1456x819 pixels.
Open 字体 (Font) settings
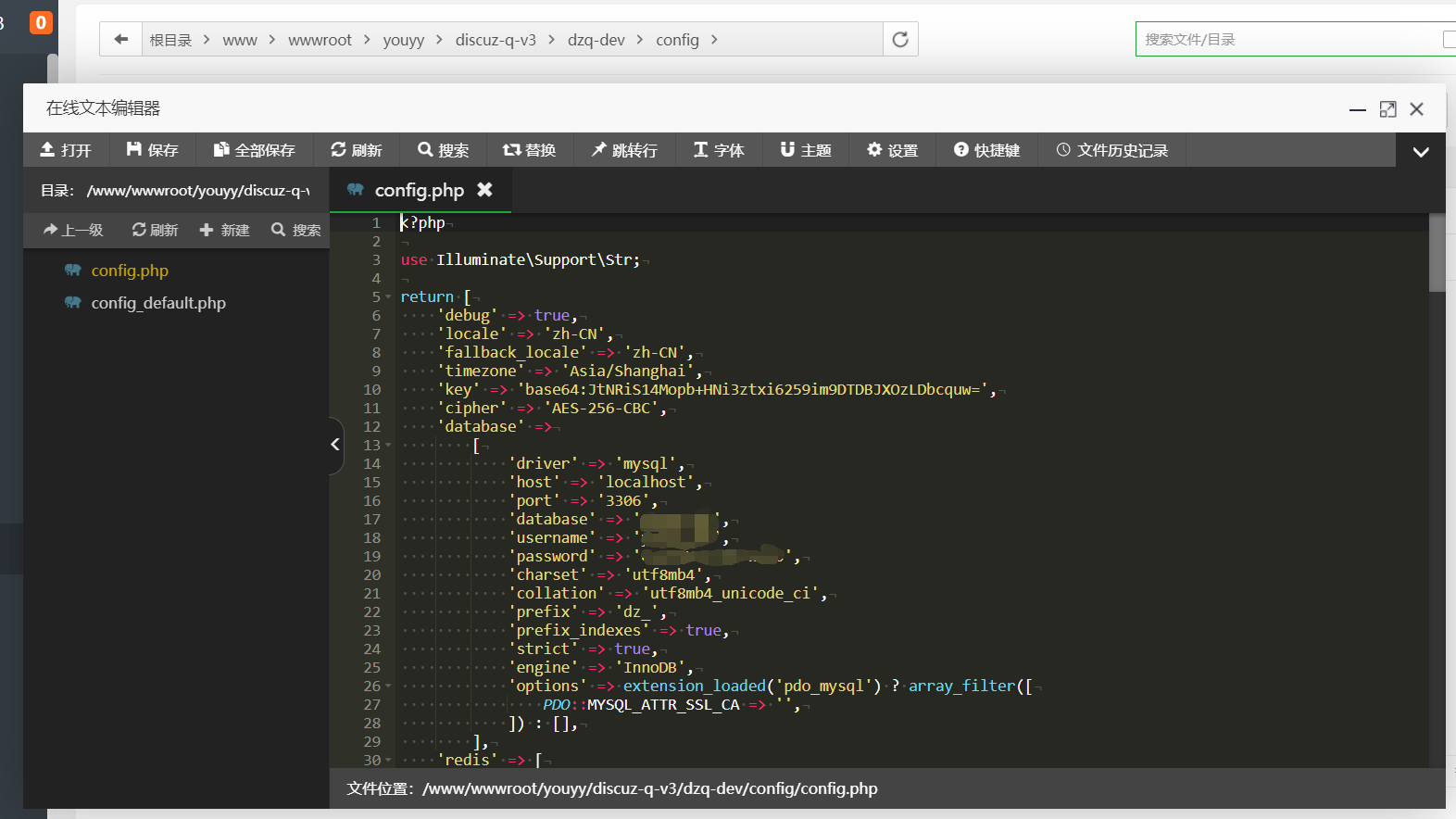[720, 150]
